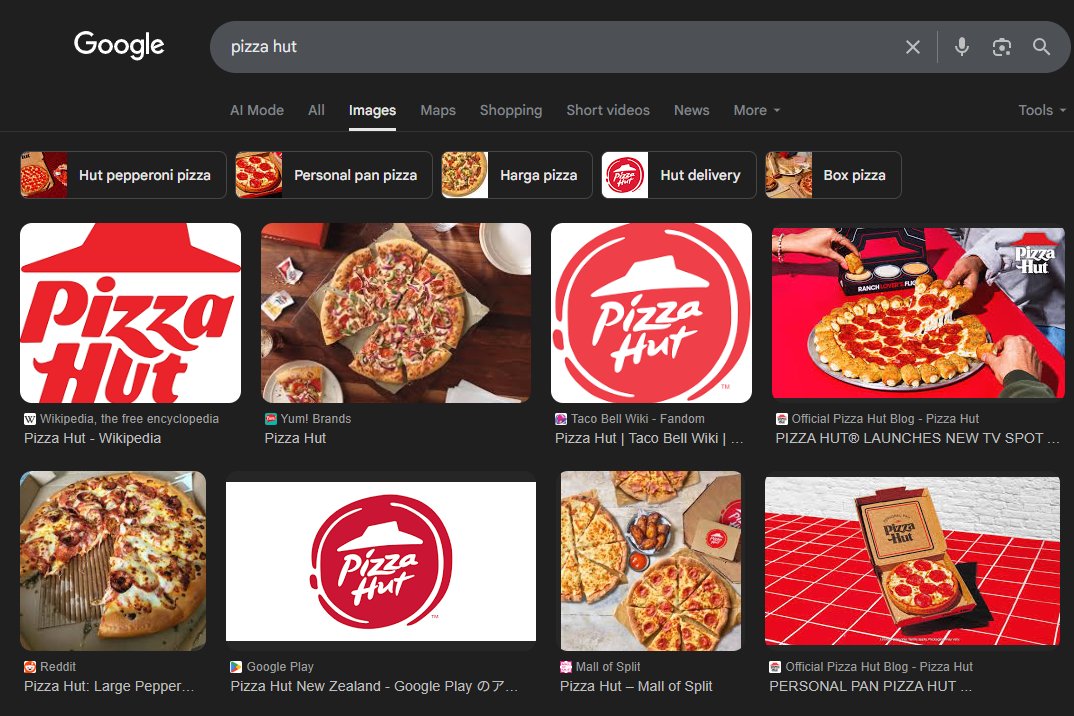Click 'Taco Bell Wiki - Fandom' source text
The width and height of the screenshot is (1074, 716).
tap(638, 419)
